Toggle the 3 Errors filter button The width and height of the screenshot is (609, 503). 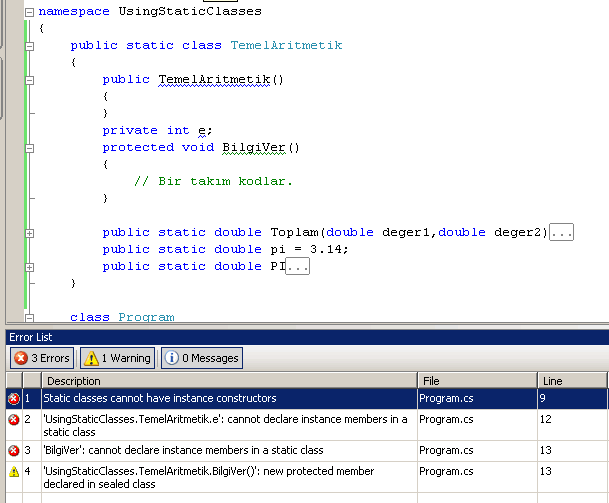pyautogui.click(x=42, y=358)
